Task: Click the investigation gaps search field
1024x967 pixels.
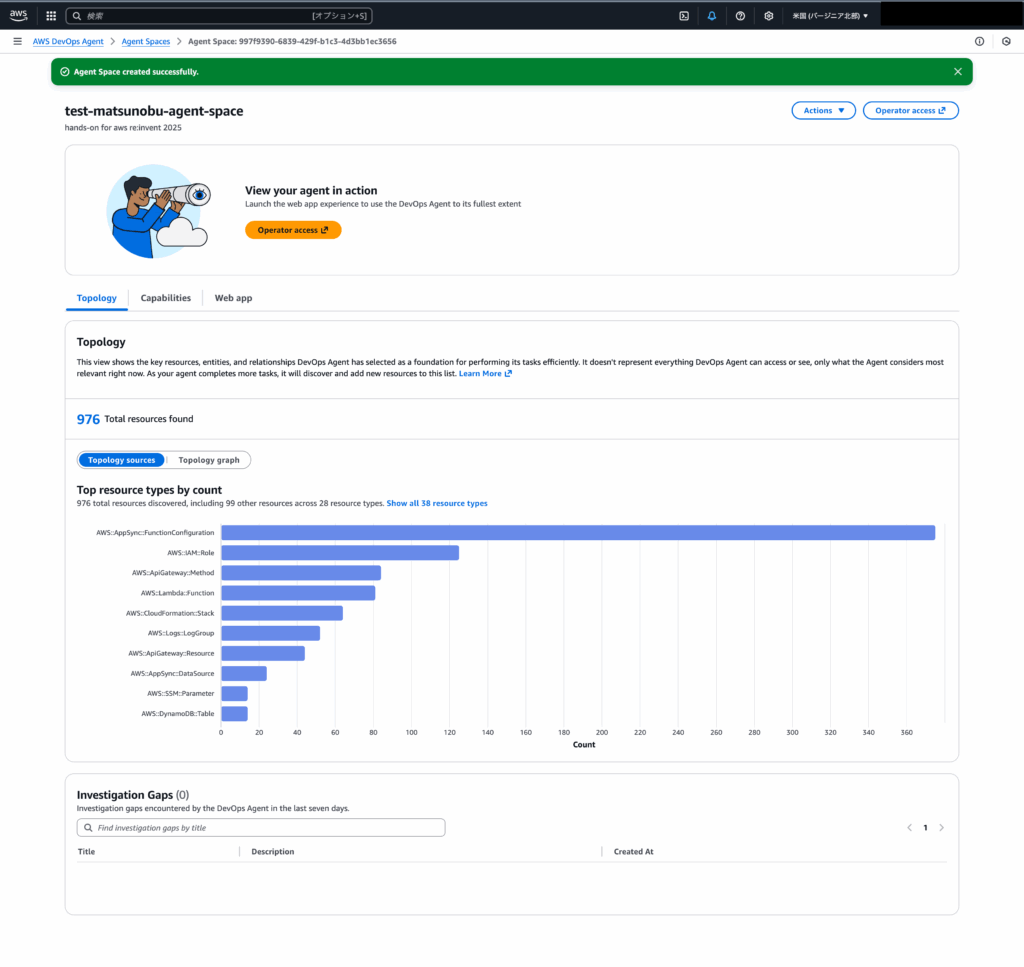Action: tap(261, 828)
